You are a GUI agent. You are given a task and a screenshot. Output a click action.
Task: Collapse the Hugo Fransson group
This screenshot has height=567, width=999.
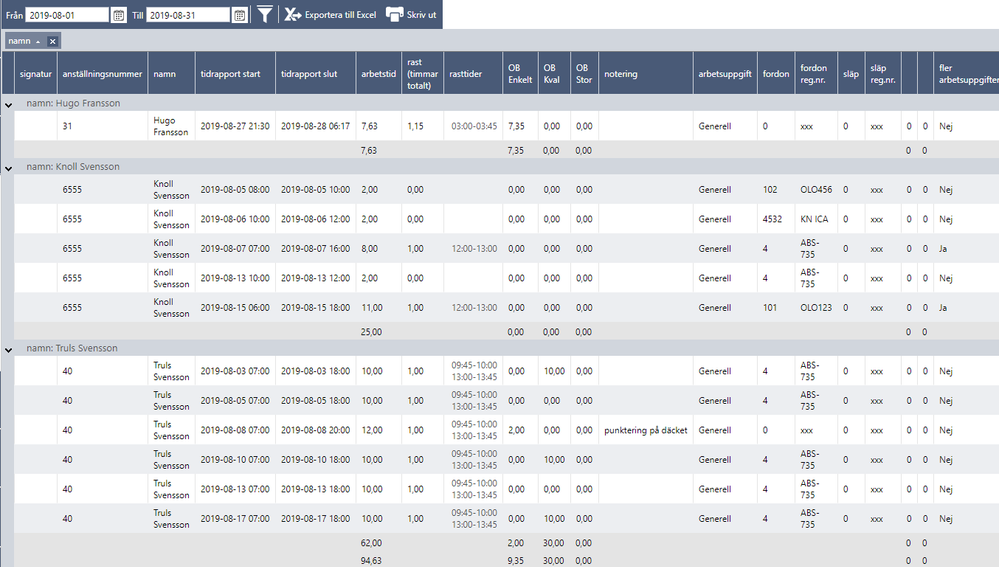[8, 104]
